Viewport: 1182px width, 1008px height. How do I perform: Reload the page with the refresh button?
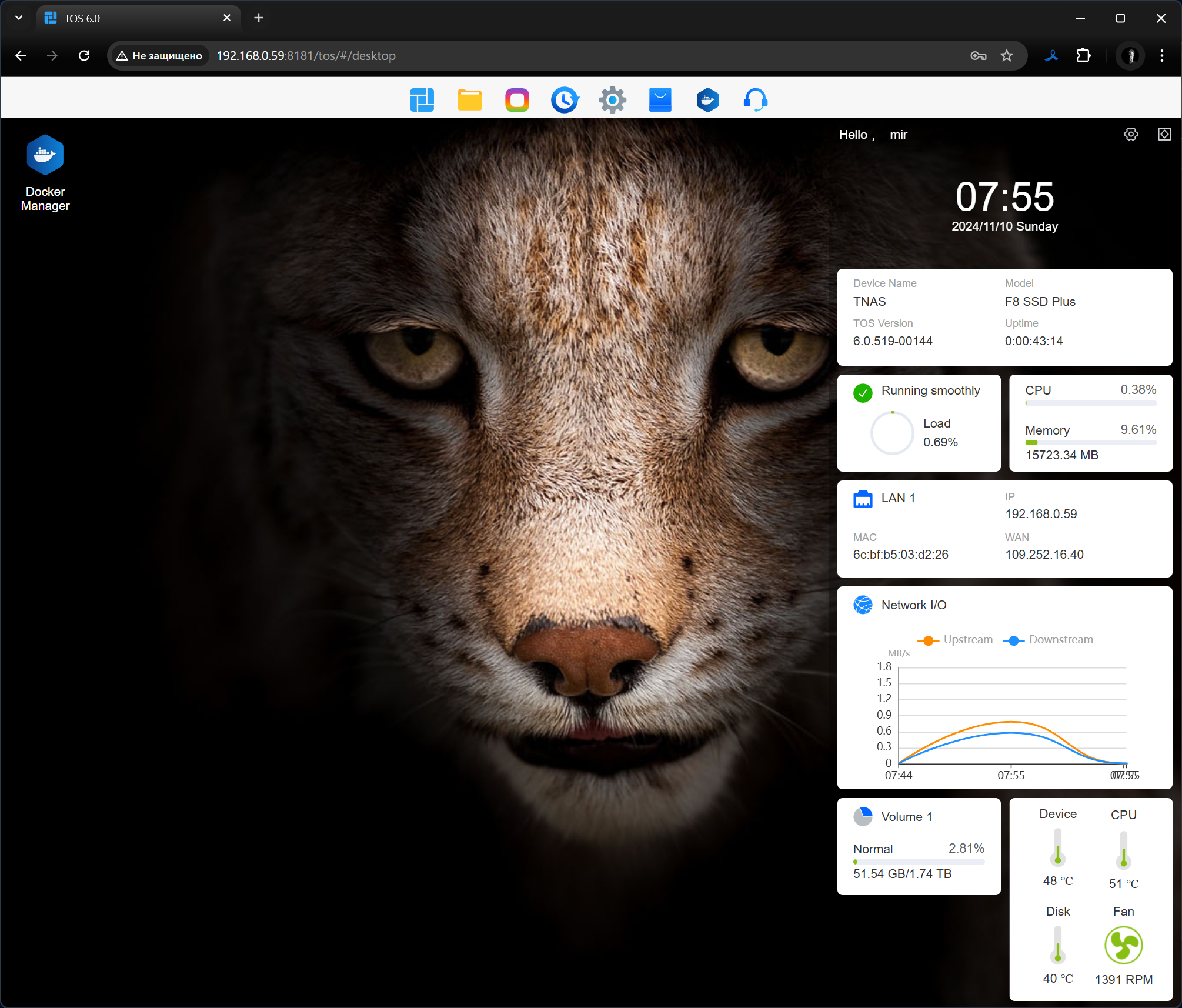click(x=84, y=55)
